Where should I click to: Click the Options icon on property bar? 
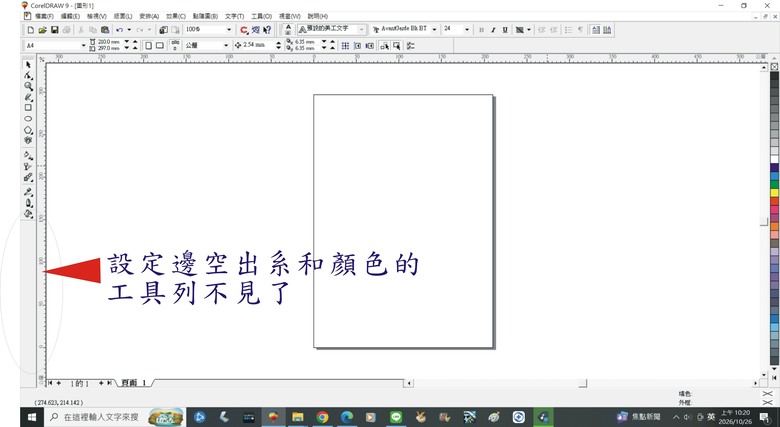(x=410, y=46)
